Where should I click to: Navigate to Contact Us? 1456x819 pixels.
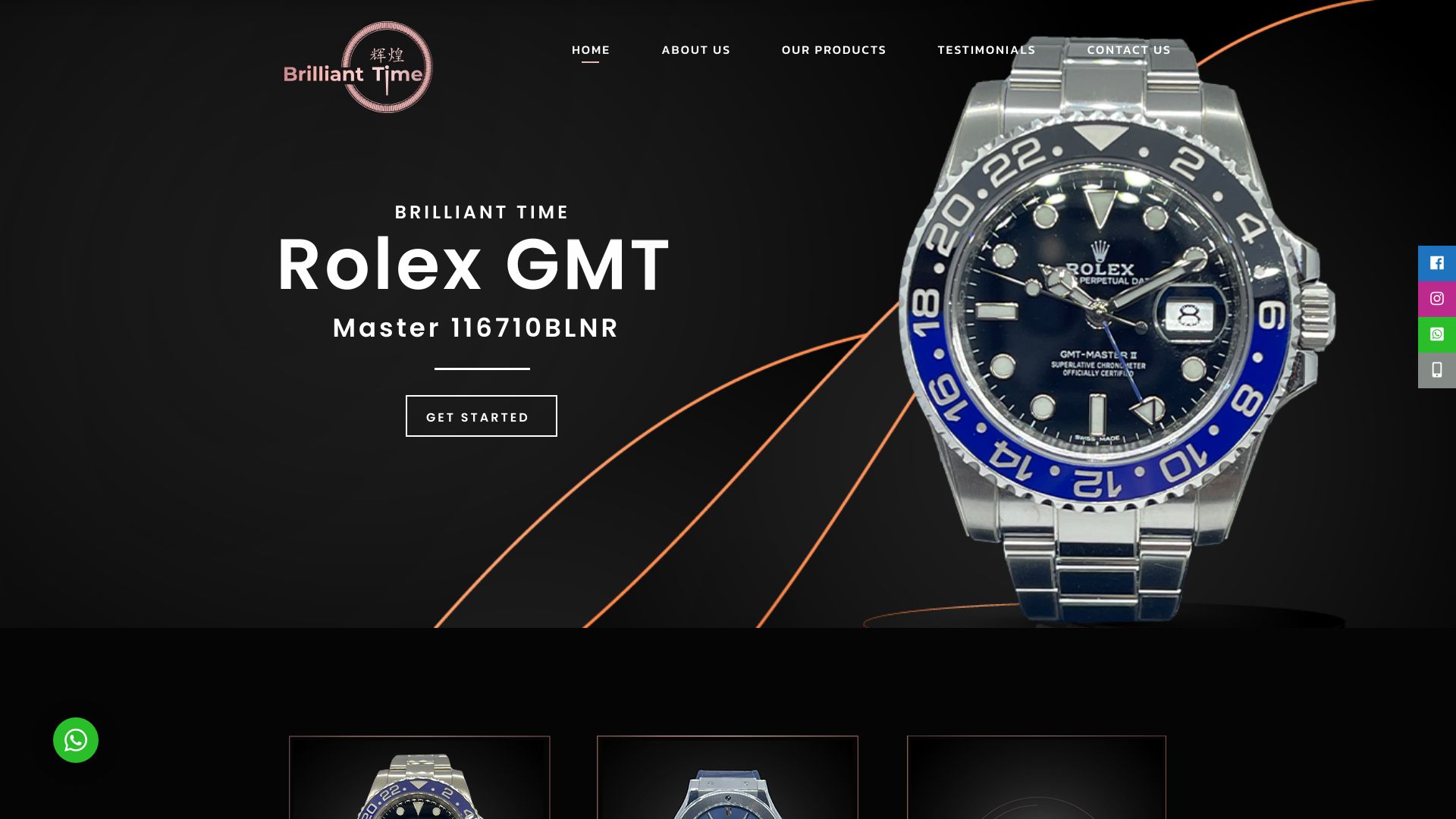pyautogui.click(x=1128, y=50)
